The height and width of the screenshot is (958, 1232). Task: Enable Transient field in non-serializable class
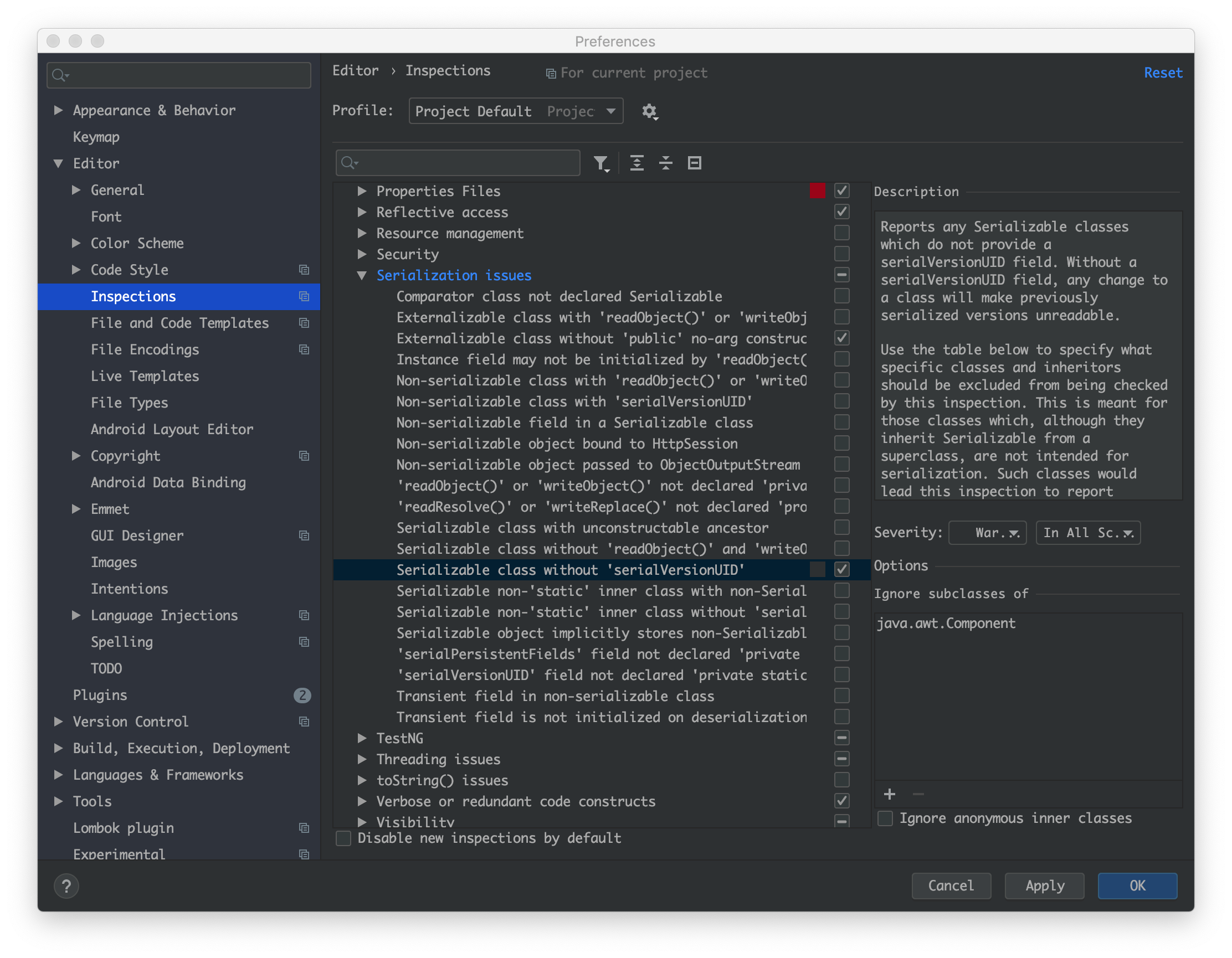tap(841, 696)
